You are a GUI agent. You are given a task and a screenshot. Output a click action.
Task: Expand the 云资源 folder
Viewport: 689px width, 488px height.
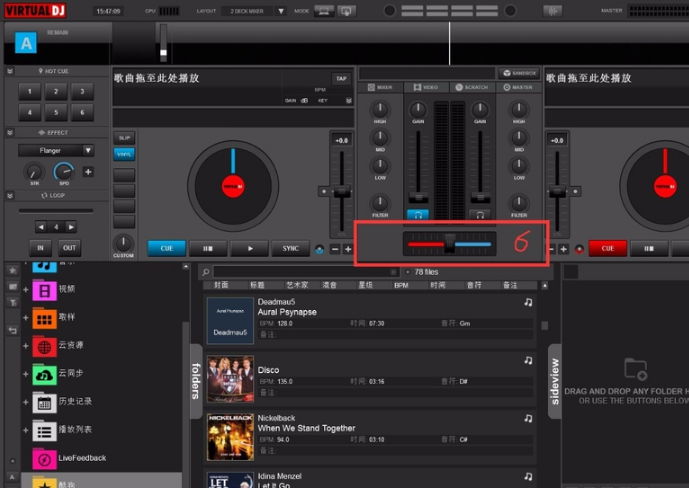25,346
